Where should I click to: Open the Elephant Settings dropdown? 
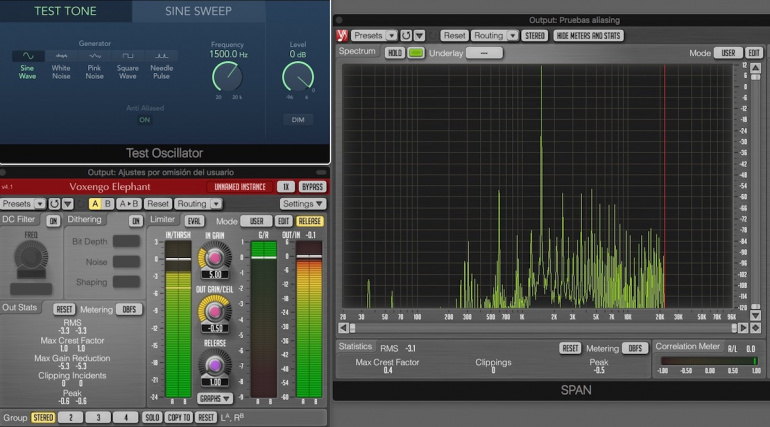303,204
